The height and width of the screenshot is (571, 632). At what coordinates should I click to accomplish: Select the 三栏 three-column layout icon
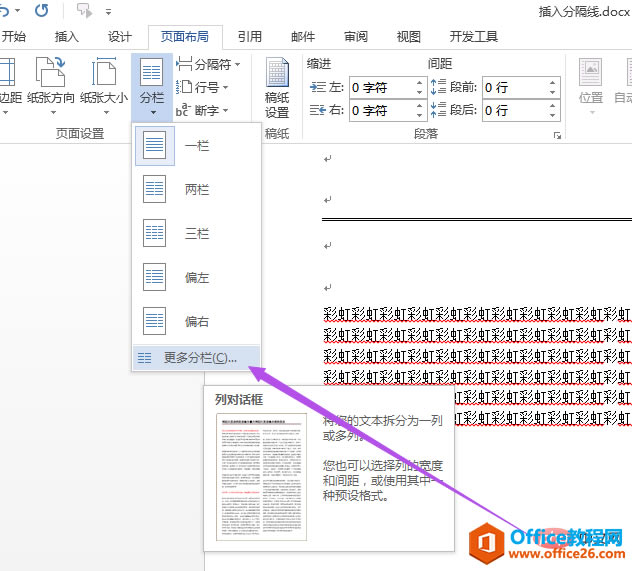coord(155,233)
